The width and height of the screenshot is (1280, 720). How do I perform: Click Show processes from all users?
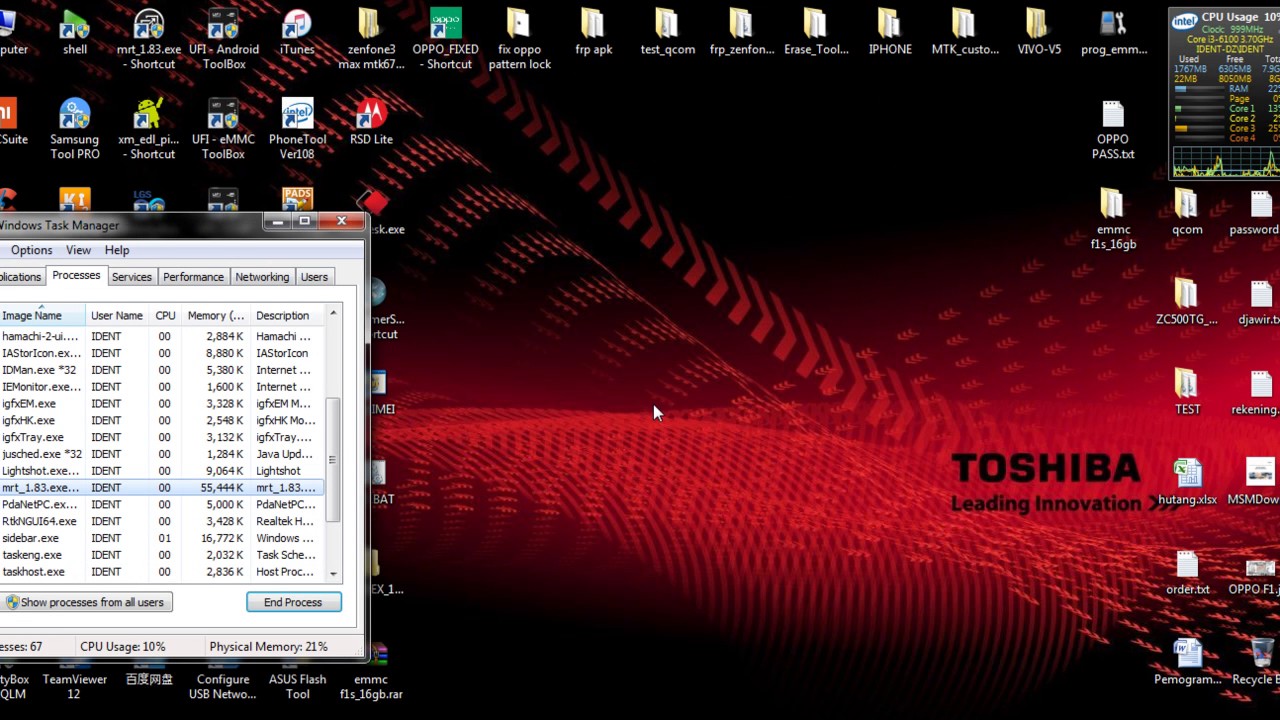pos(86,602)
